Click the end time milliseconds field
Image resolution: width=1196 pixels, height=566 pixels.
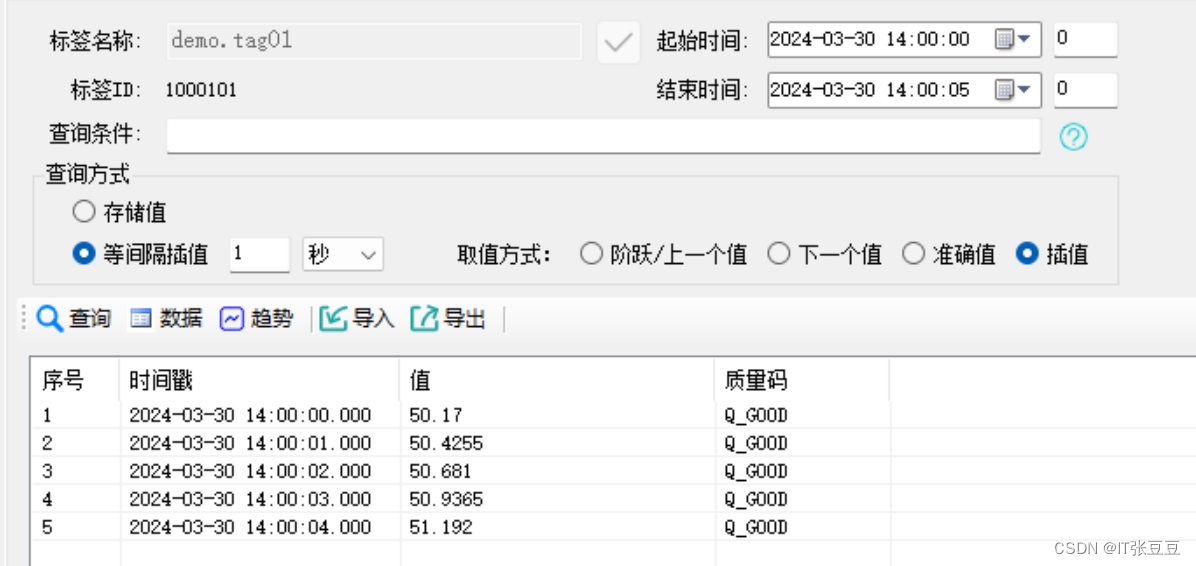pos(1085,90)
